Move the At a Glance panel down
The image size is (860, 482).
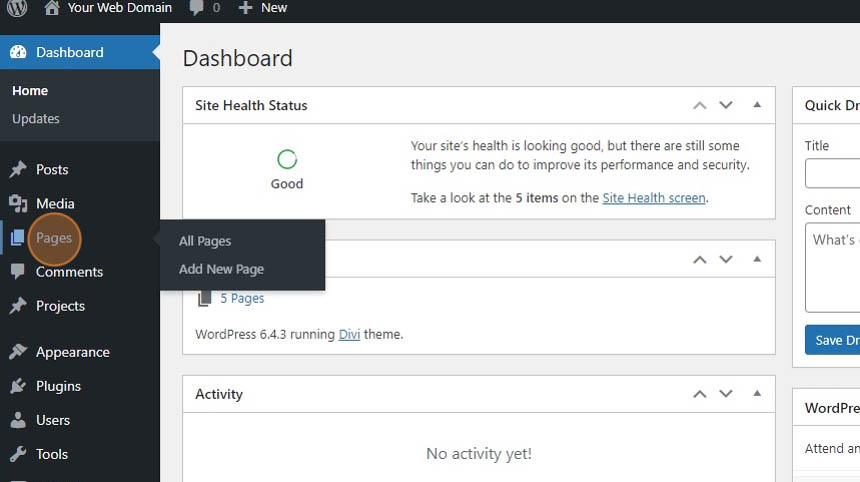tap(726, 259)
